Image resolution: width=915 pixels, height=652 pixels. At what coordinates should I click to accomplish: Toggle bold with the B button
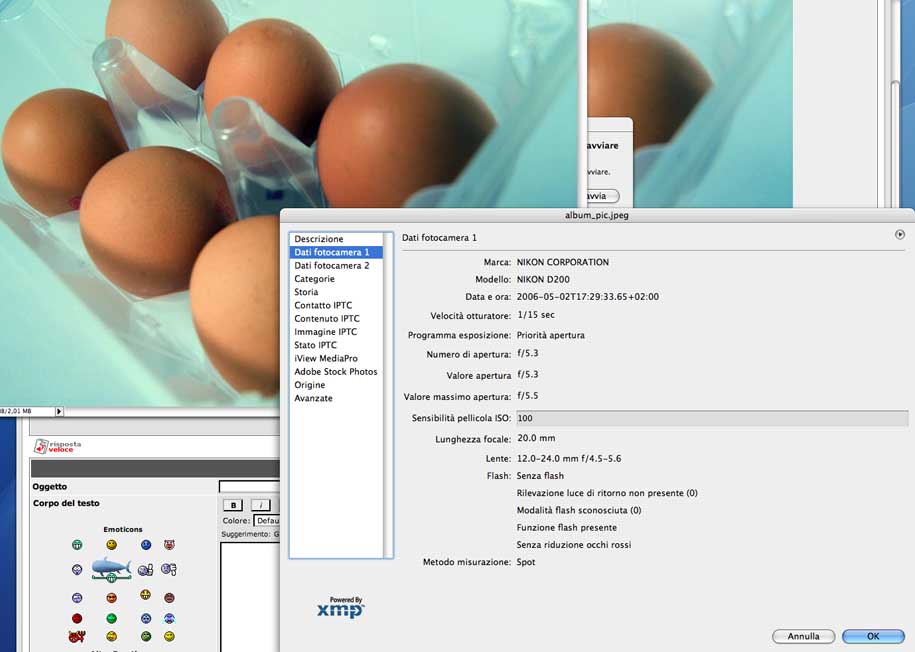232,505
